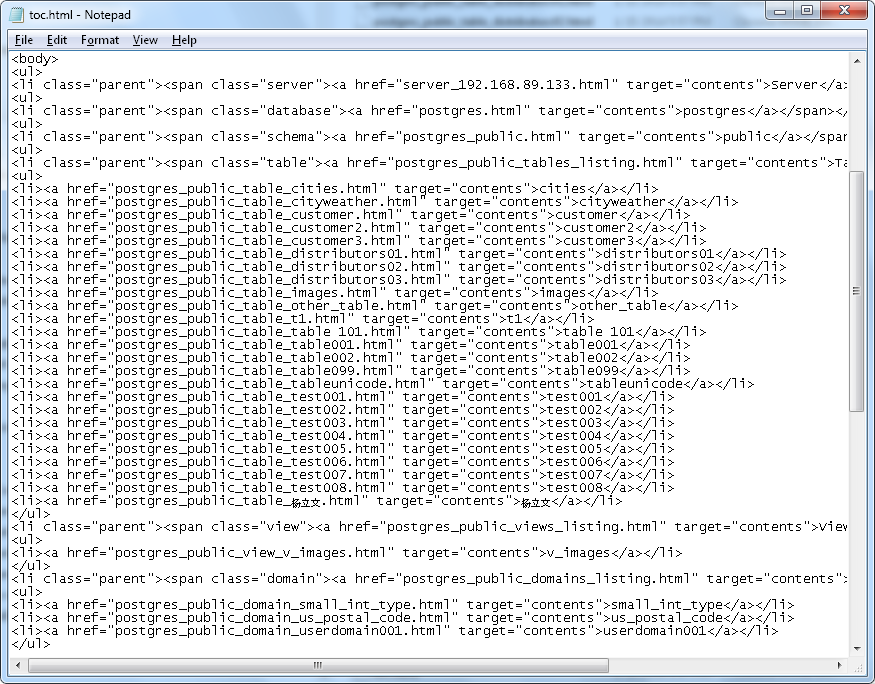Click the small_int_type domain line
875x684 pixels.
[x=300, y=605]
